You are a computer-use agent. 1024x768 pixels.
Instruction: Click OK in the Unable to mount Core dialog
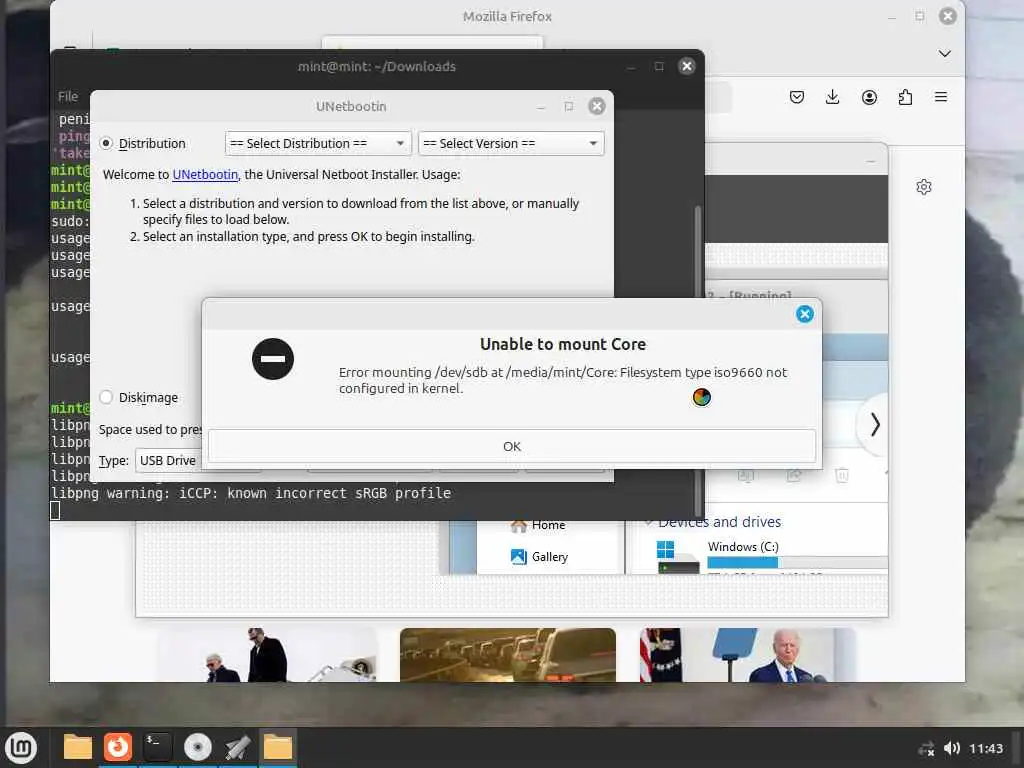tap(511, 446)
